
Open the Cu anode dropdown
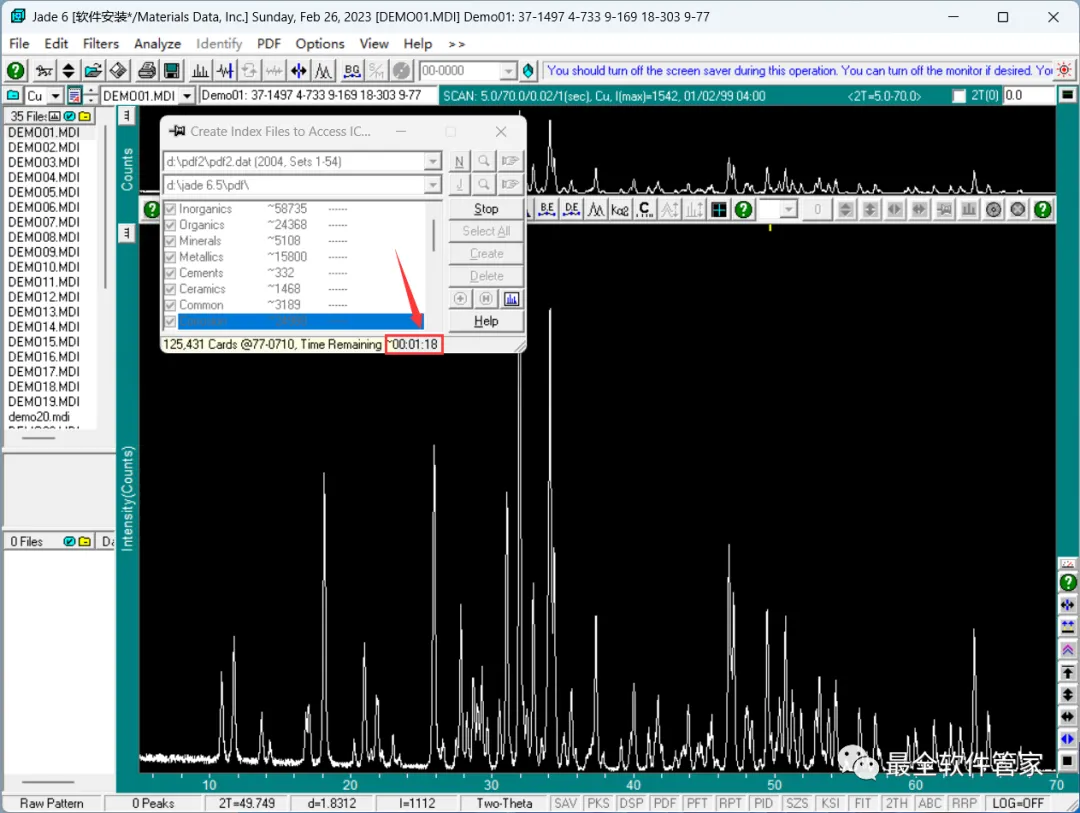pyautogui.click(x=56, y=96)
